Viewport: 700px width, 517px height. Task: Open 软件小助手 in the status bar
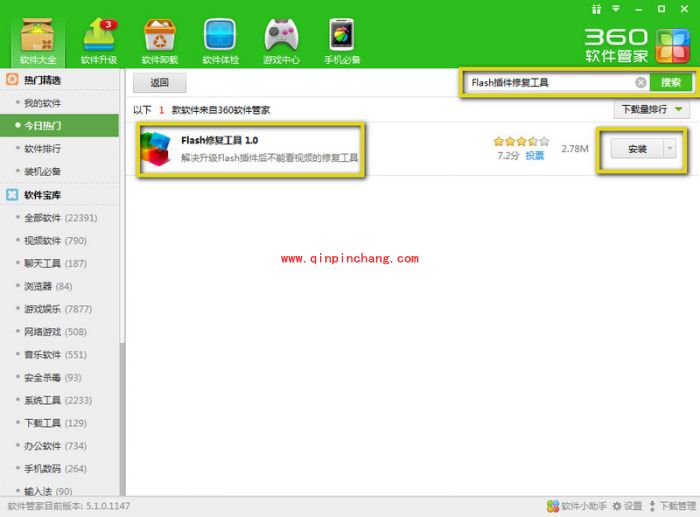(577, 506)
